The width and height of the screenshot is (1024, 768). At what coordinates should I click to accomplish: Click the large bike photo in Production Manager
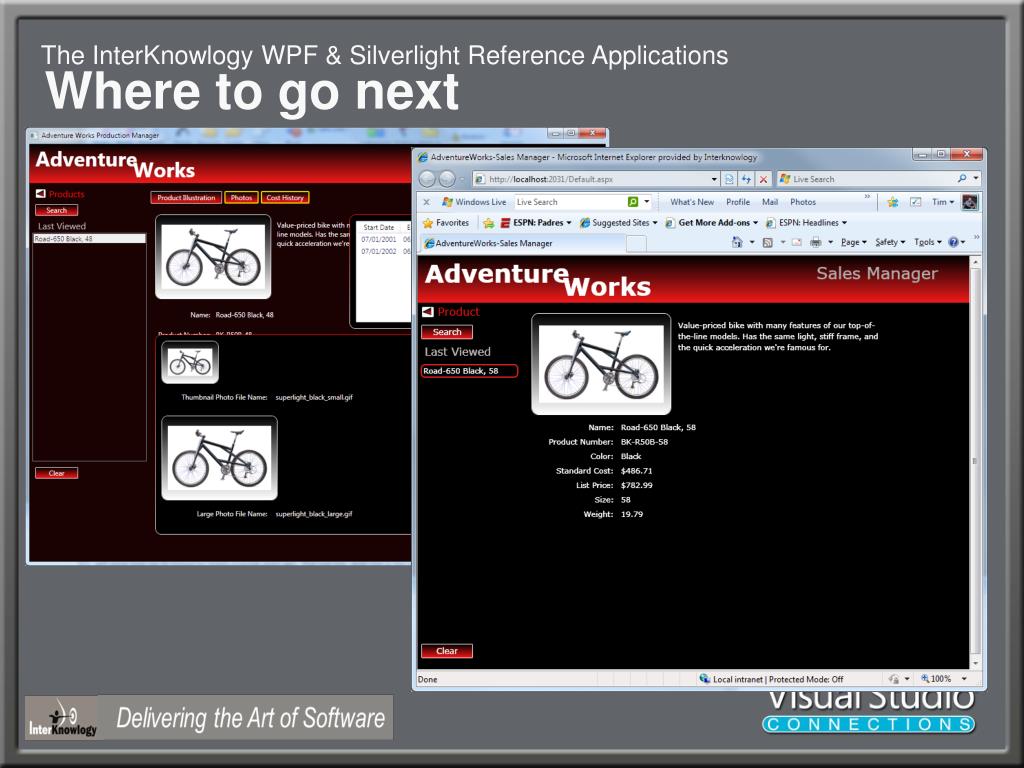(219, 458)
